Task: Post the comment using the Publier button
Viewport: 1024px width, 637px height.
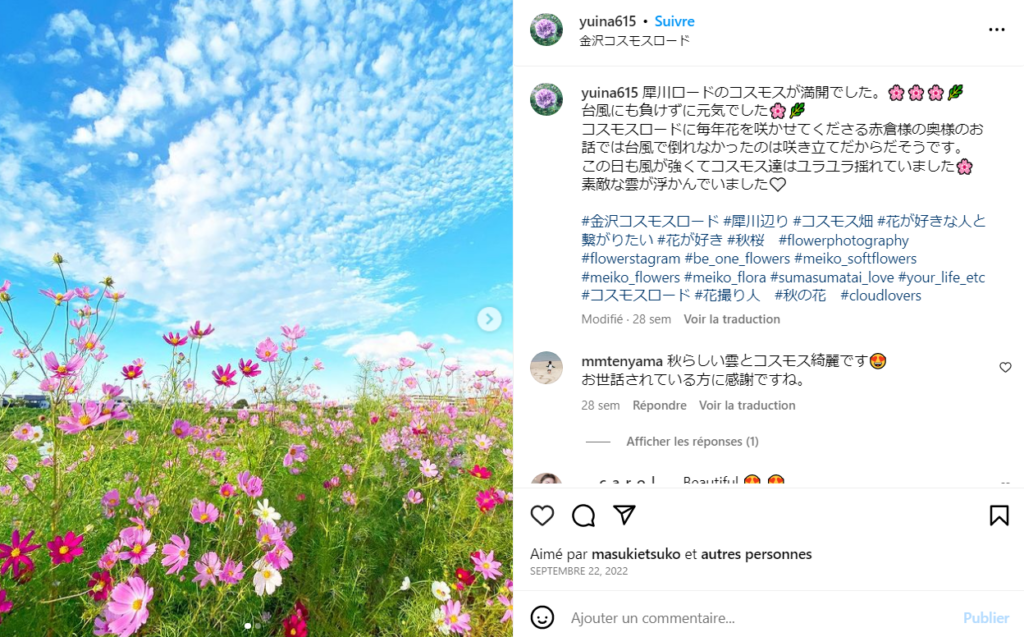Action: 985,617
